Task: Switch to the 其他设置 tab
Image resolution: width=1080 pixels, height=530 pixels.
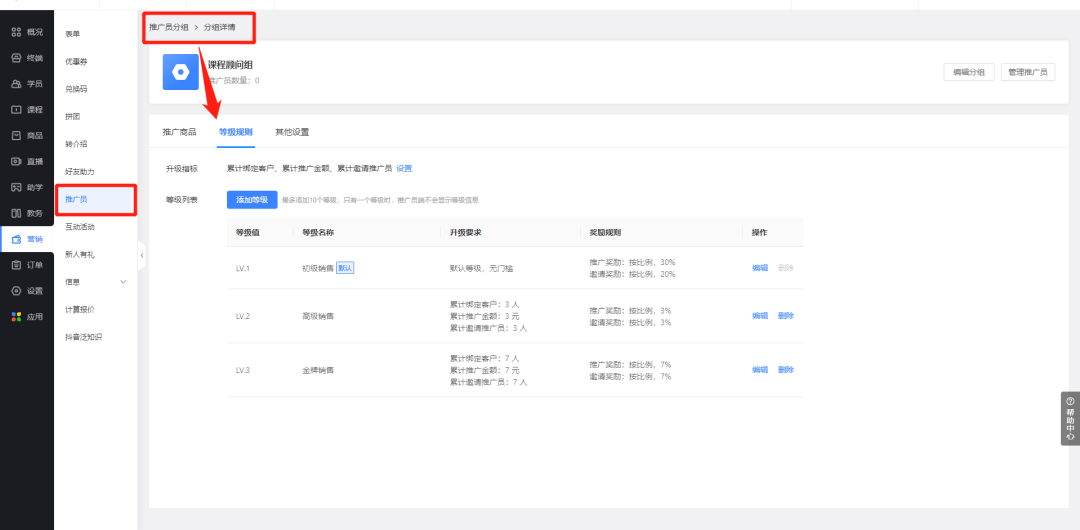Action: (x=292, y=132)
